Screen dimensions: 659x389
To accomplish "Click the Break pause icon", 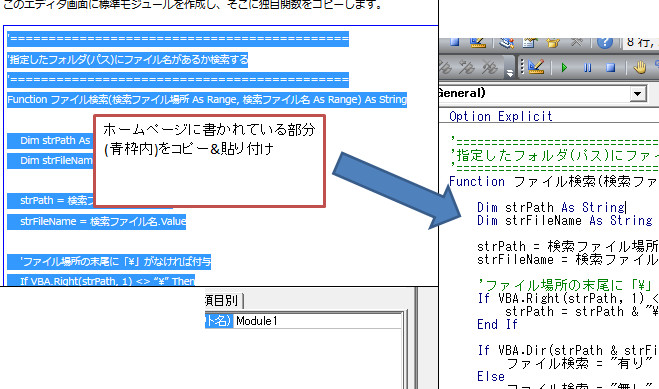I will tap(588, 68).
